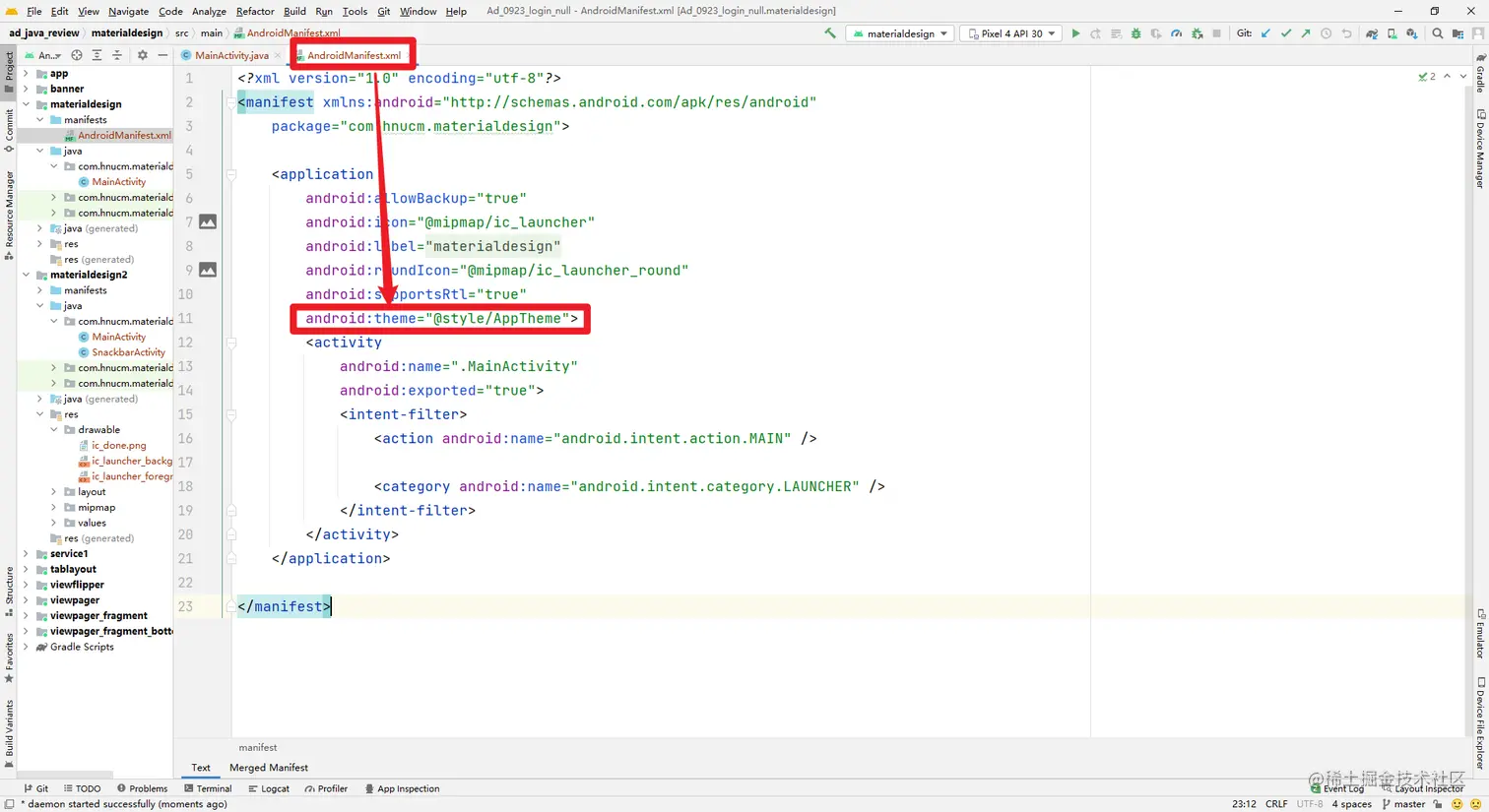
Task: Collapse the drawable folder
Action: (54, 429)
